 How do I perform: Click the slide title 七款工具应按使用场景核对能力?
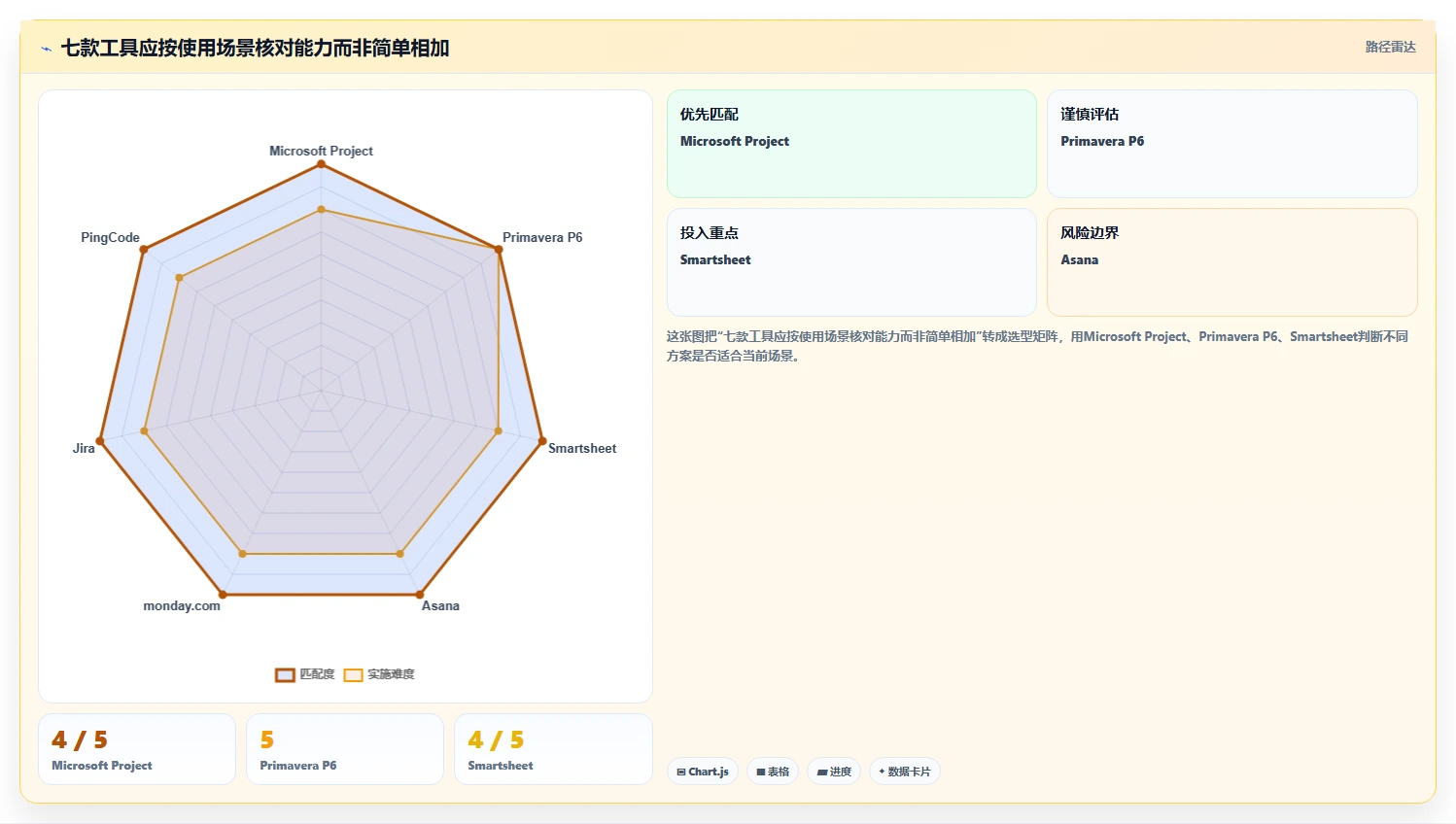pyautogui.click(x=255, y=48)
